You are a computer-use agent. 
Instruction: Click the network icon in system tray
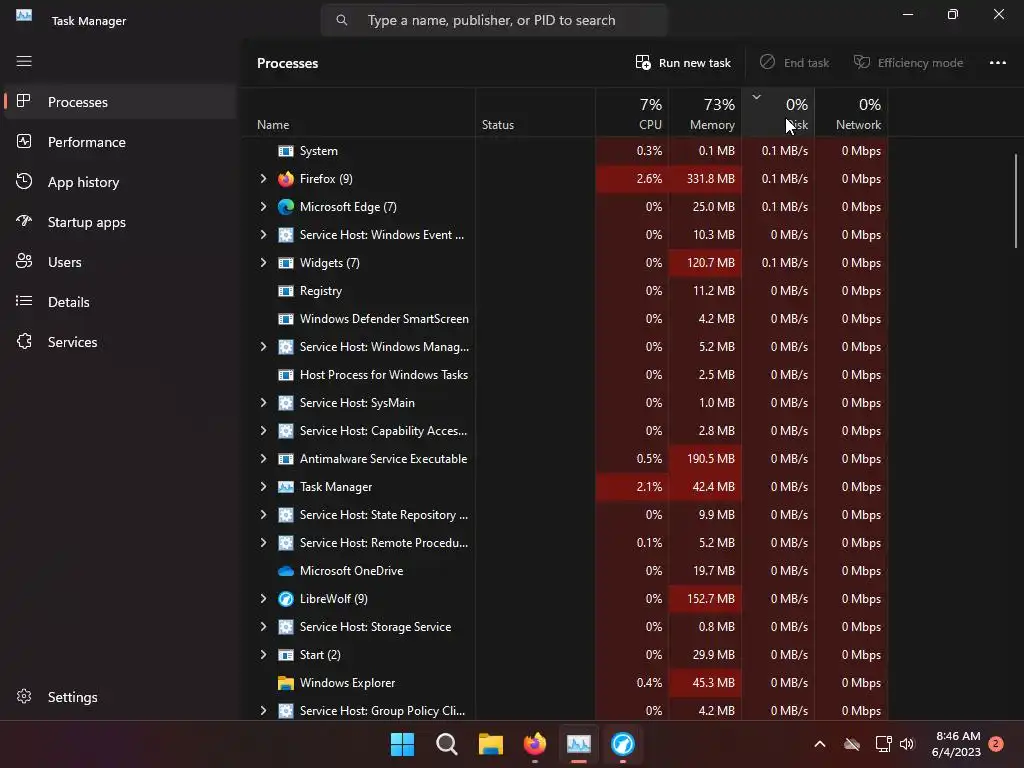(x=884, y=744)
